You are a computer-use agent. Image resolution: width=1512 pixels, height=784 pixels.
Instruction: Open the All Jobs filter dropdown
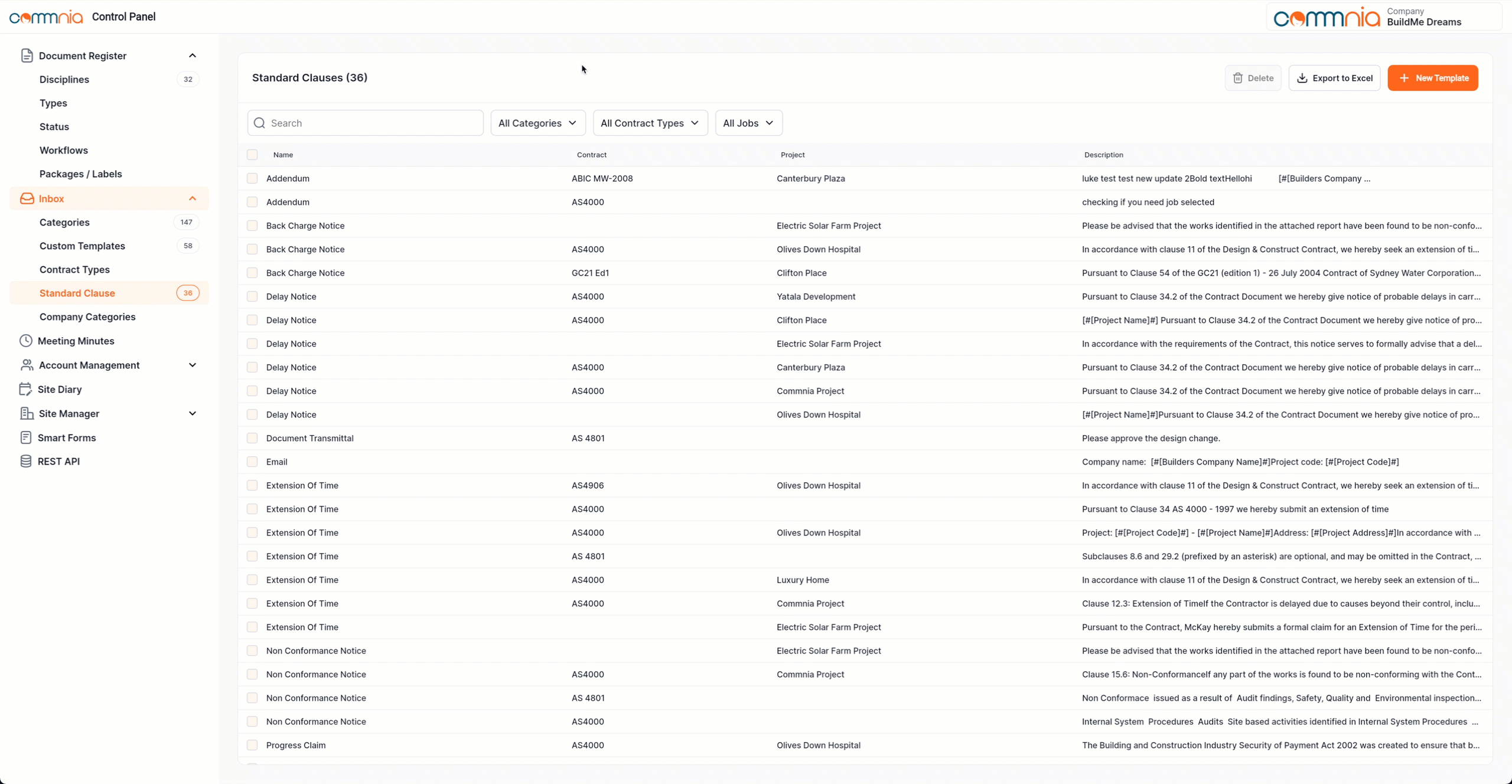tap(748, 123)
